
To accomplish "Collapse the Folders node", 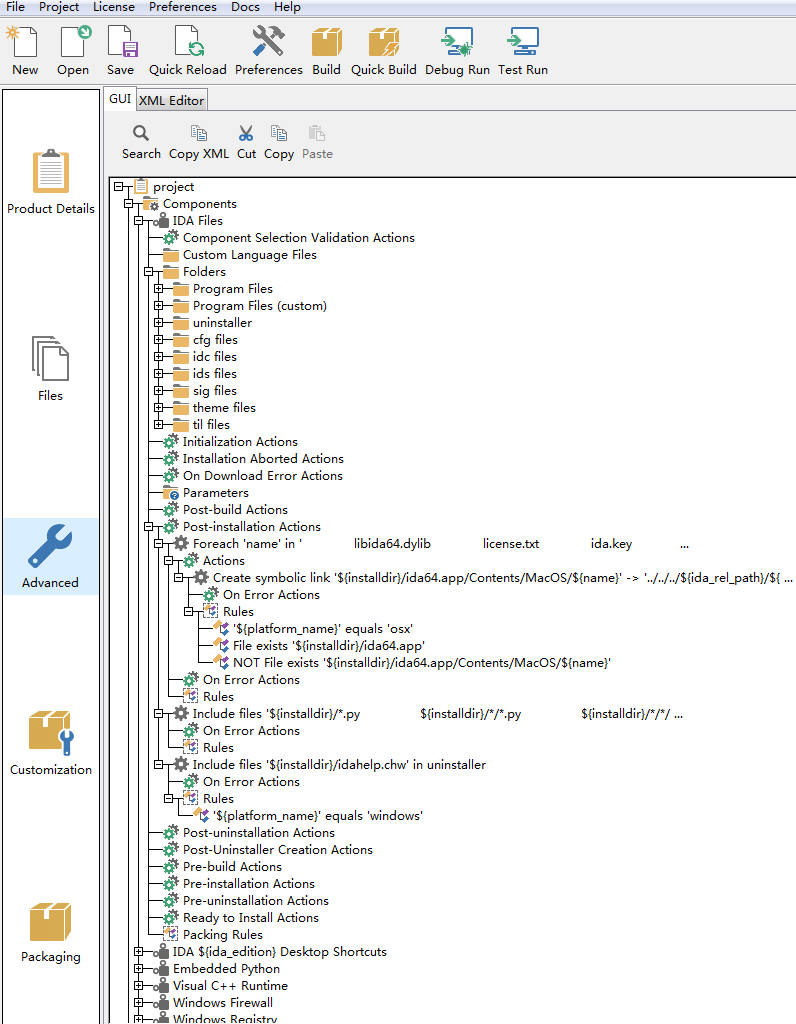I will point(149,272).
